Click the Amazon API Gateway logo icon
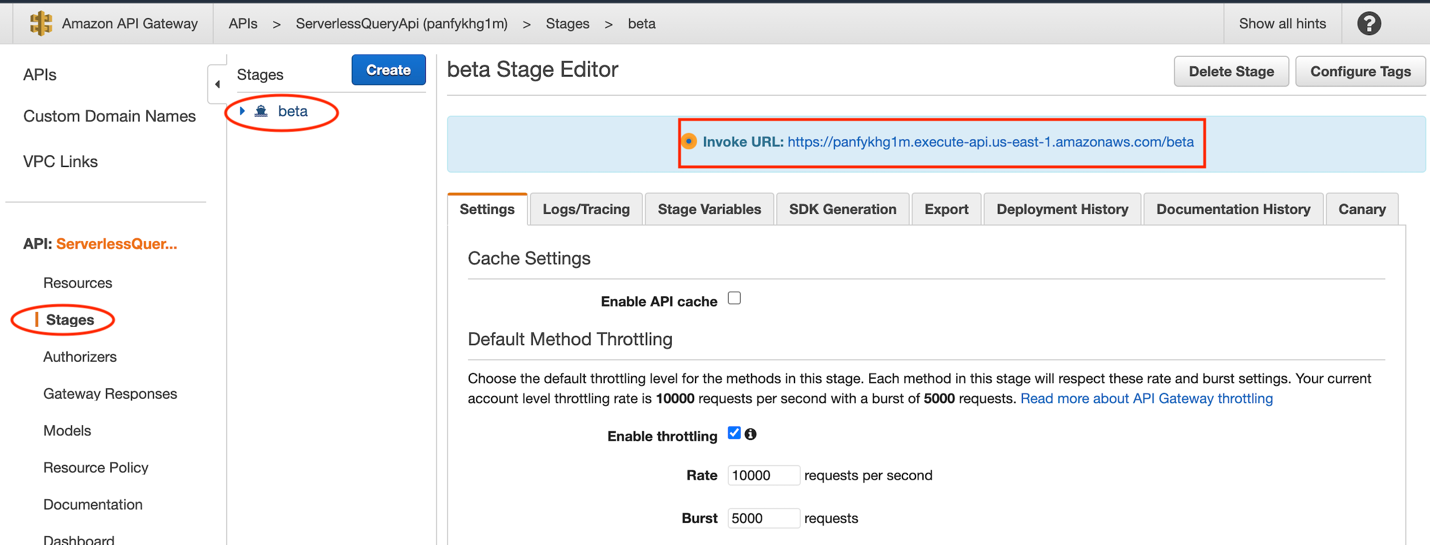This screenshot has width=1430, height=545. pyautogui.click(x=41, y=23)
